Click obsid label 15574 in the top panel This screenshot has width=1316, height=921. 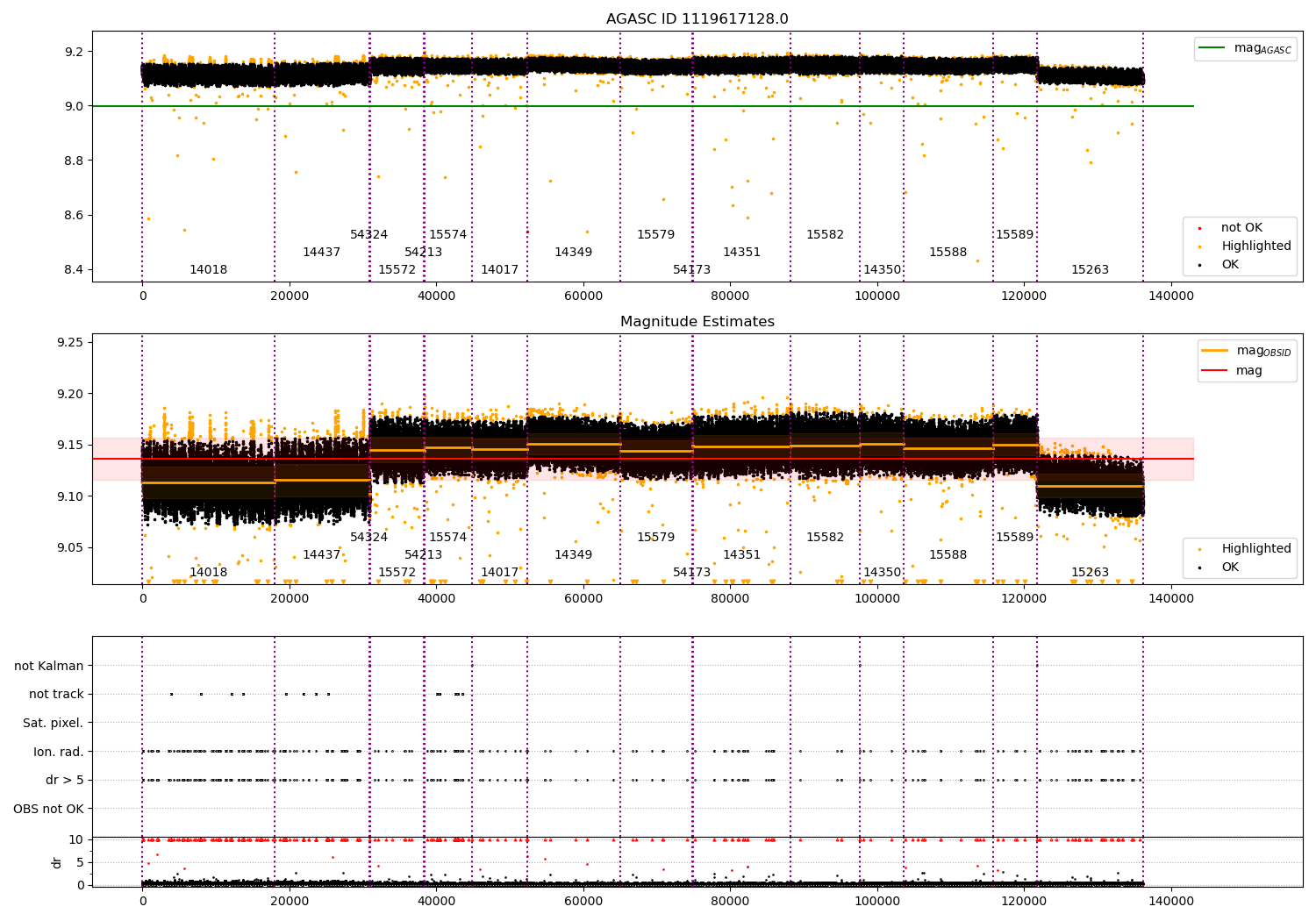(447, 235)
